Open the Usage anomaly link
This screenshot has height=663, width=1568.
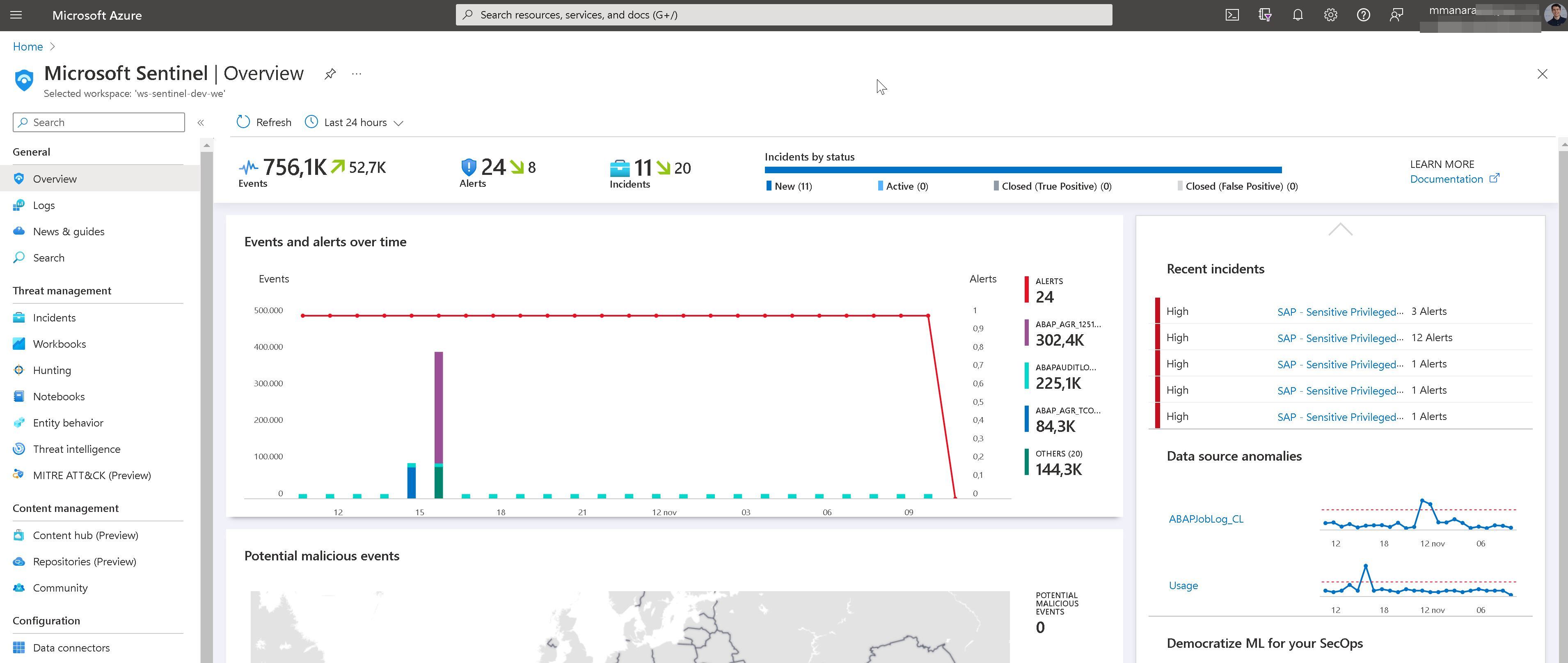(x=1183, y=585)
